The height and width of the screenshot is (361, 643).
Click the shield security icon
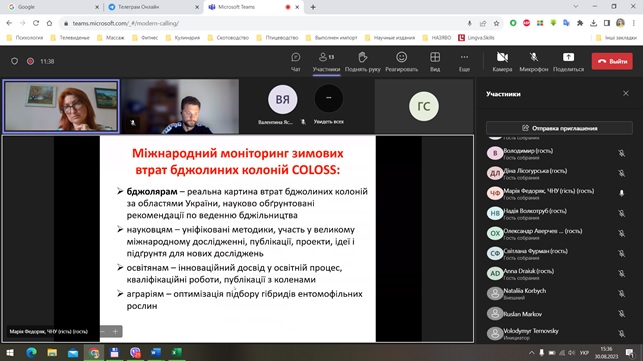click(x=14, y=61)
